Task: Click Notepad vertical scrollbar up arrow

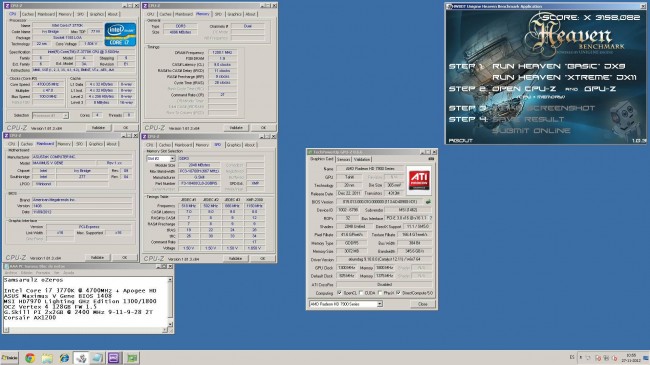Action: point(170,280)
